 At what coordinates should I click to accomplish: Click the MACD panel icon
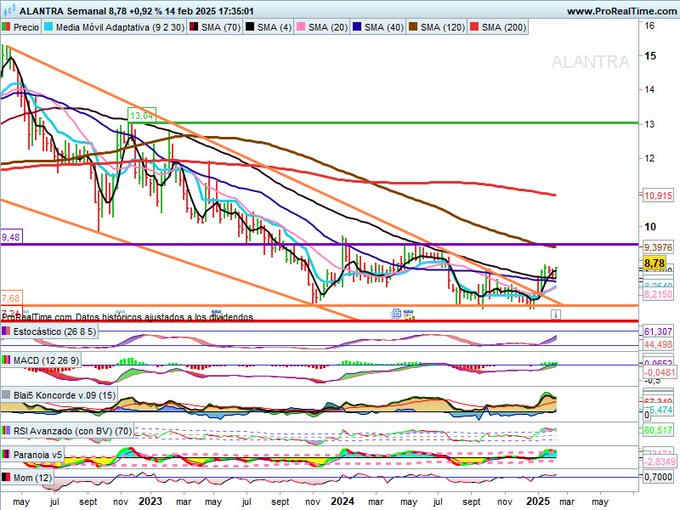pos(6,360)
